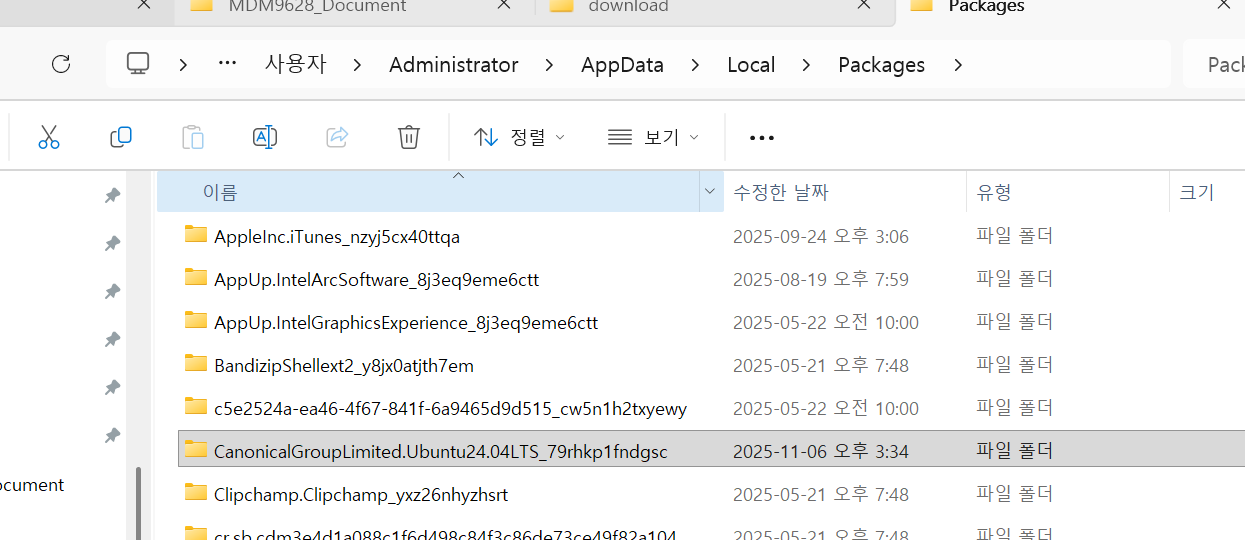This screenshot has width=1245, height=540.
Task: Expand the chevron after Administrator in the path
Action: coord(549,65)
